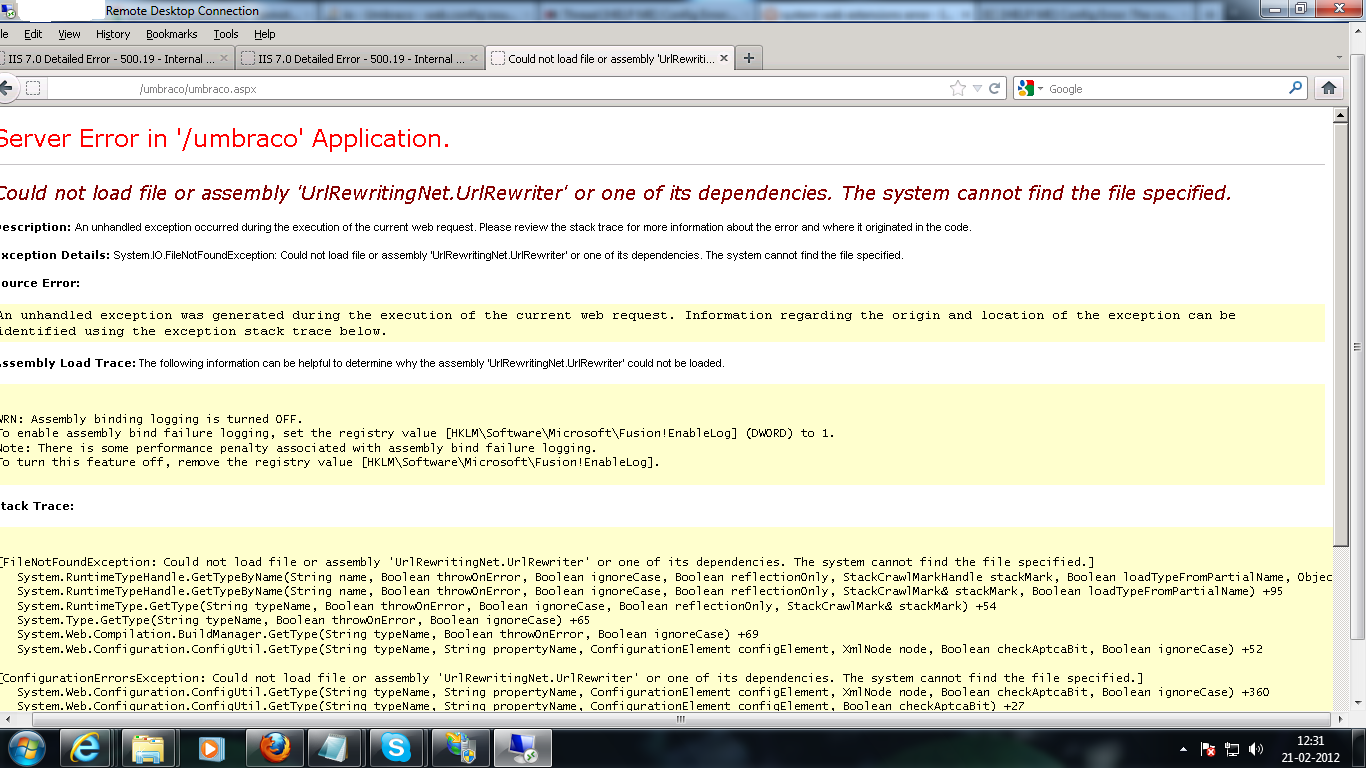Image resolution: width=1366 pixels, height=768 pixels.
Task: Go back with the browser back arrow
Action: 5,88
